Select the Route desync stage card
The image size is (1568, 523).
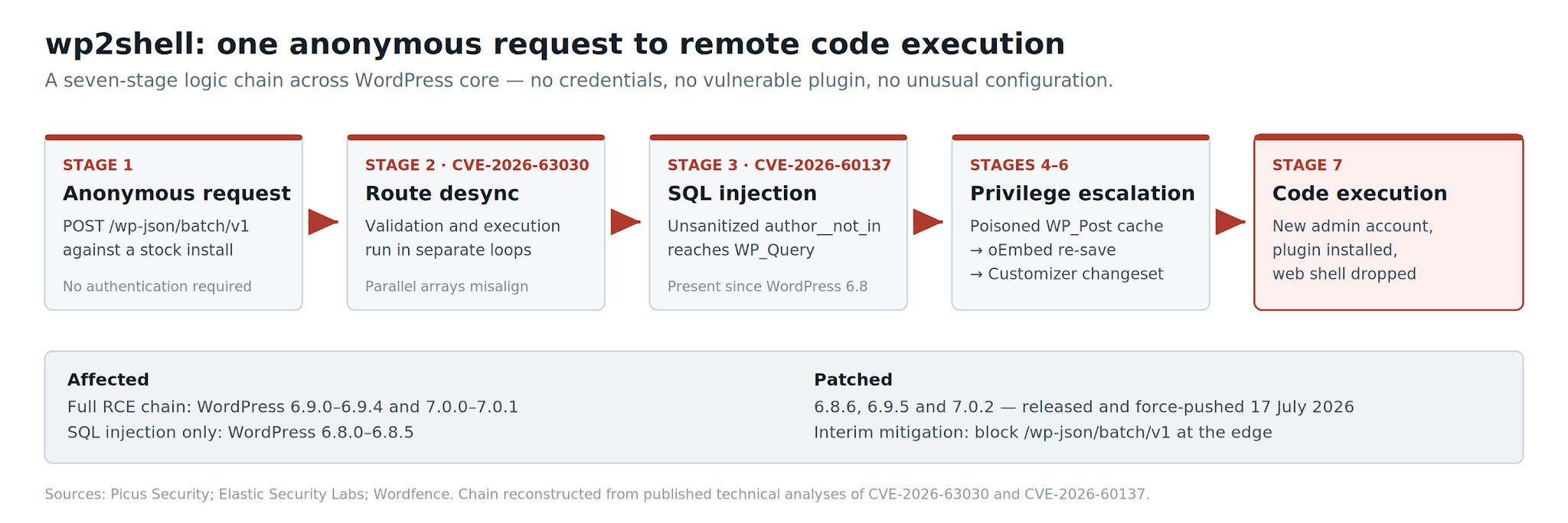pyautogui.click(x=476, y=222)
